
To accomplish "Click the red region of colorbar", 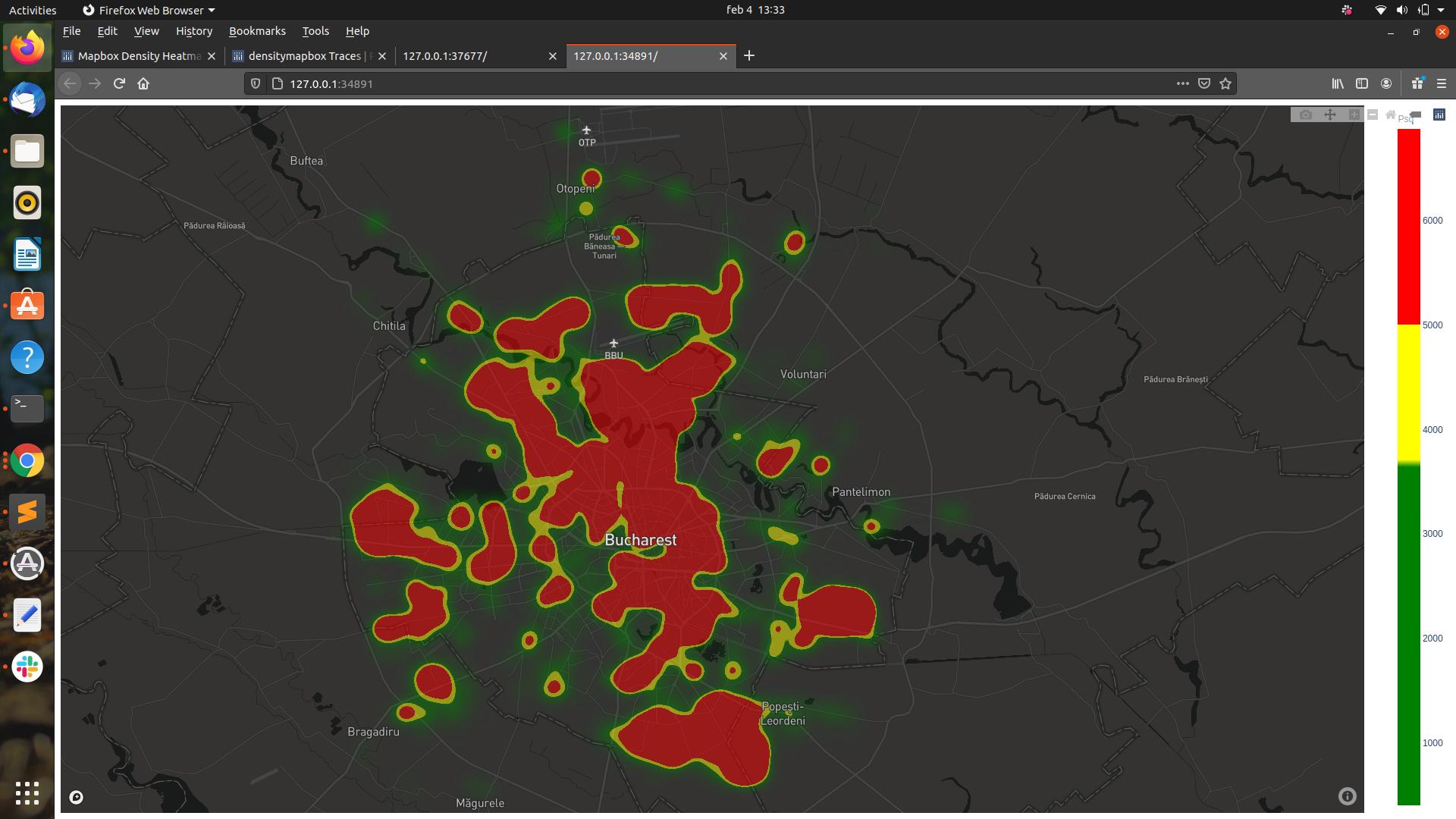I will click(x=1408, y=227).
